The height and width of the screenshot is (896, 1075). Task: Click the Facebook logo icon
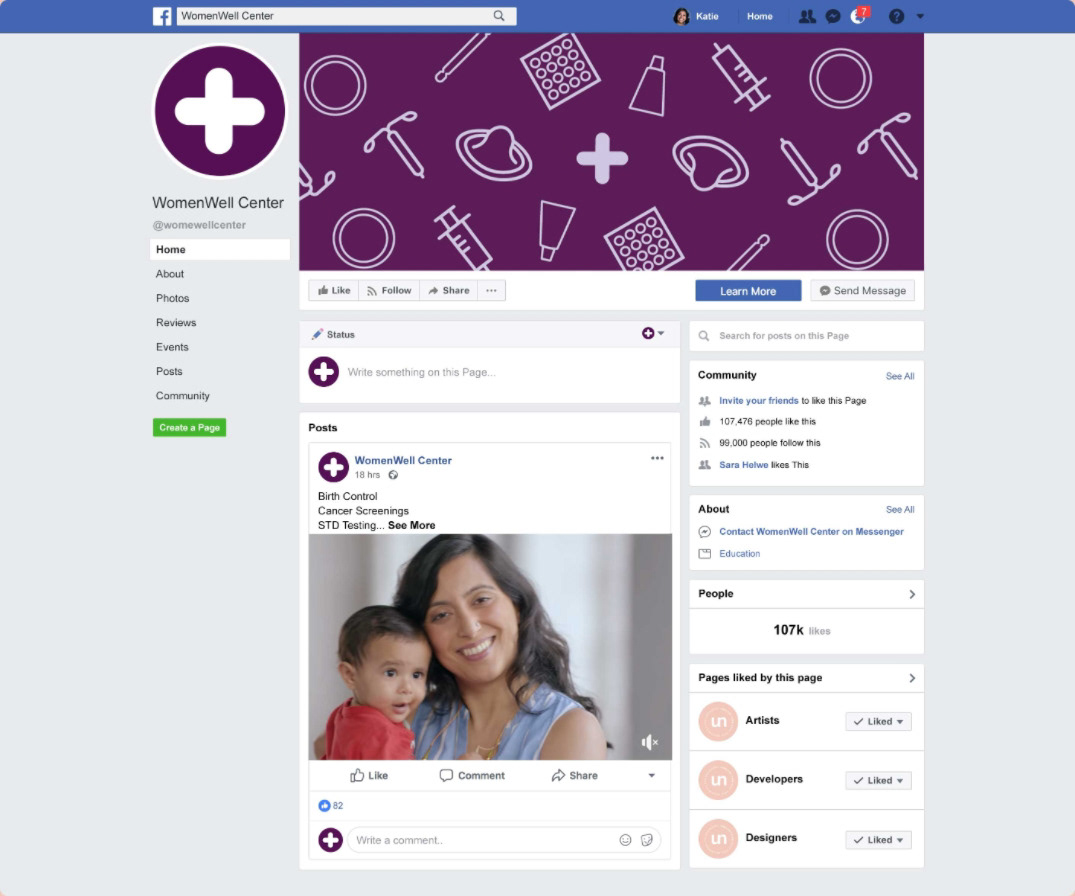coord(162,16)
